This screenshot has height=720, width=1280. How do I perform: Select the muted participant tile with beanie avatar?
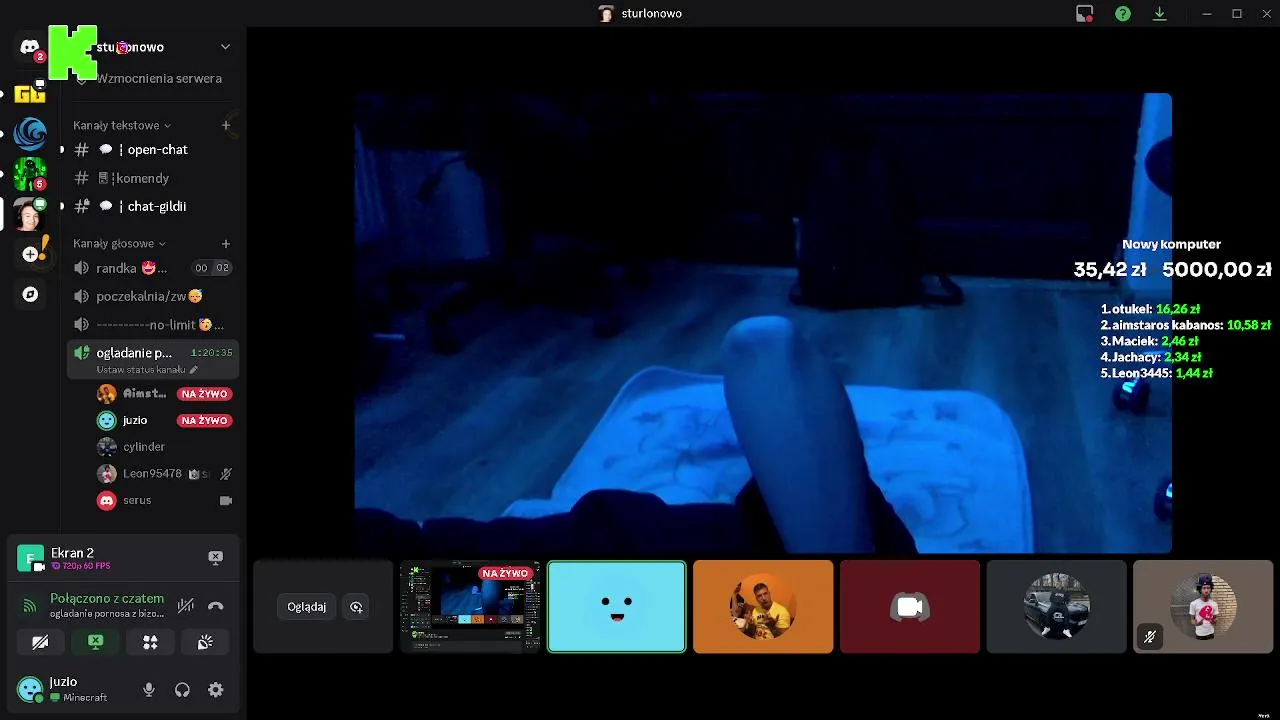tap(1203, 606)
